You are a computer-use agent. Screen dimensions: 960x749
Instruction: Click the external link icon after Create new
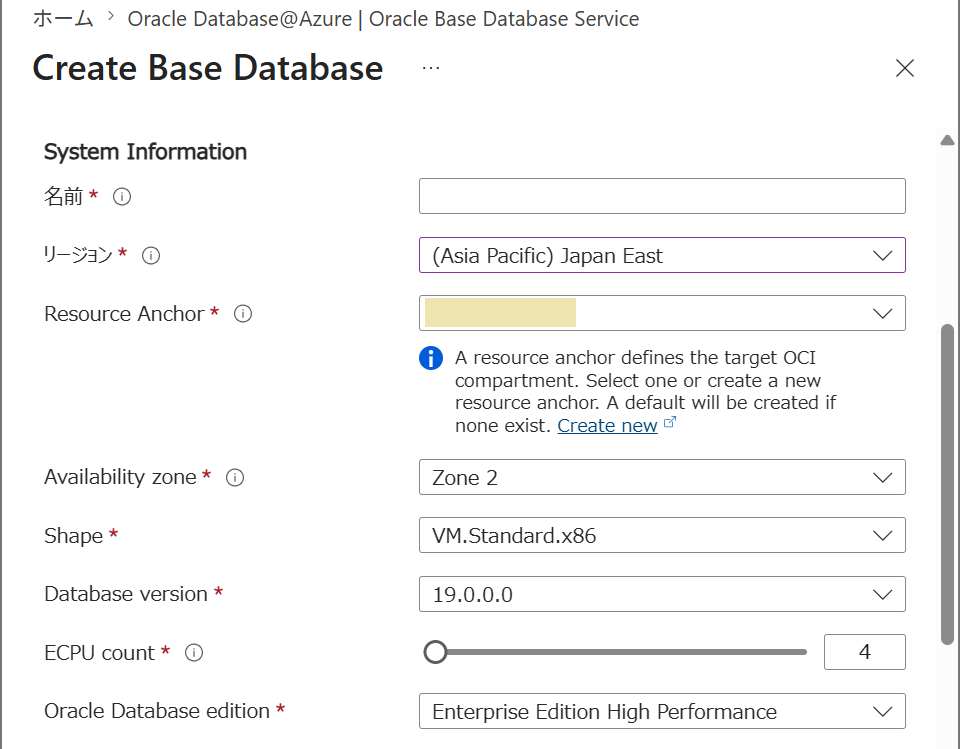(670, 422)
